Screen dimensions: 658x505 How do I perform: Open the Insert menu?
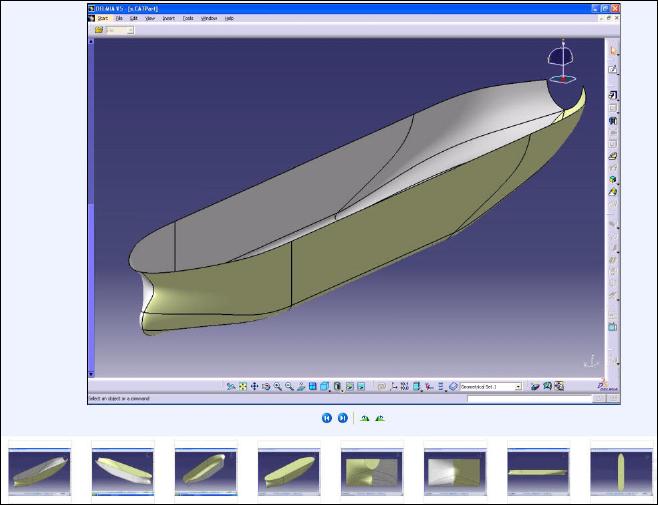[167, 18]
